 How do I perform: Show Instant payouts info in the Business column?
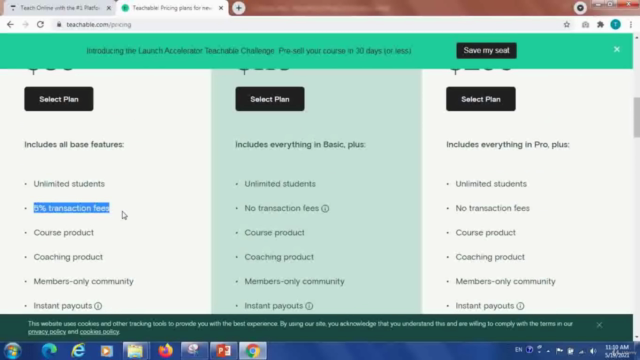click(520, 306)
